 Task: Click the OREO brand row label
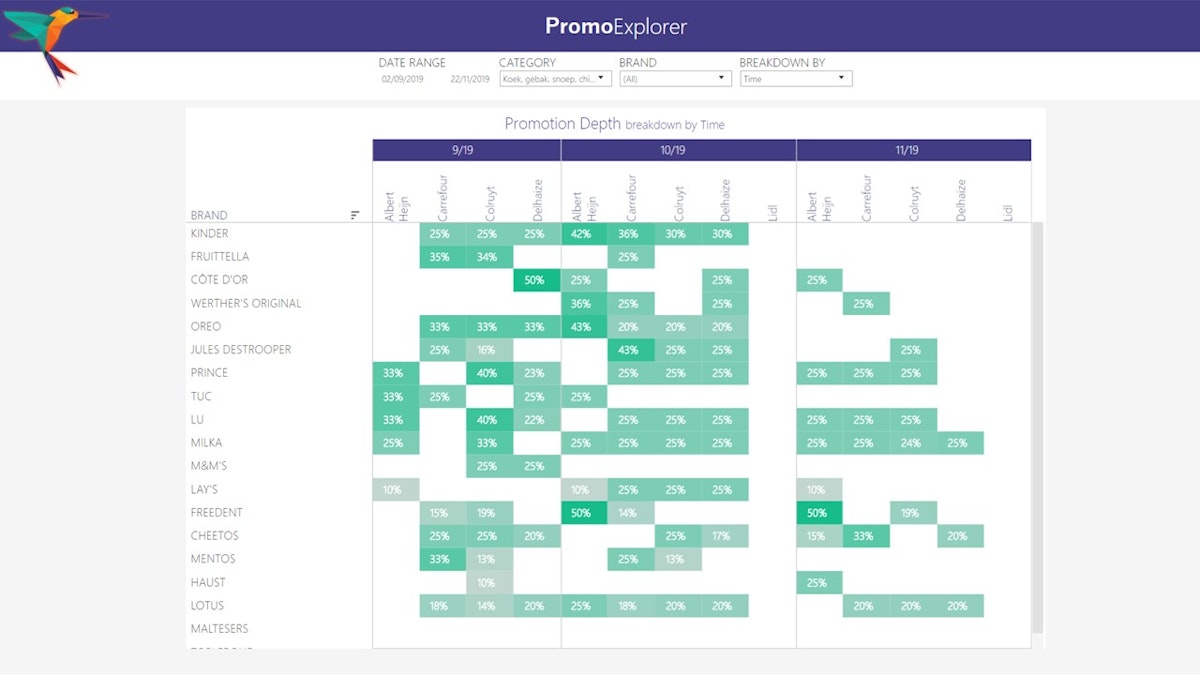coord(205,327)
